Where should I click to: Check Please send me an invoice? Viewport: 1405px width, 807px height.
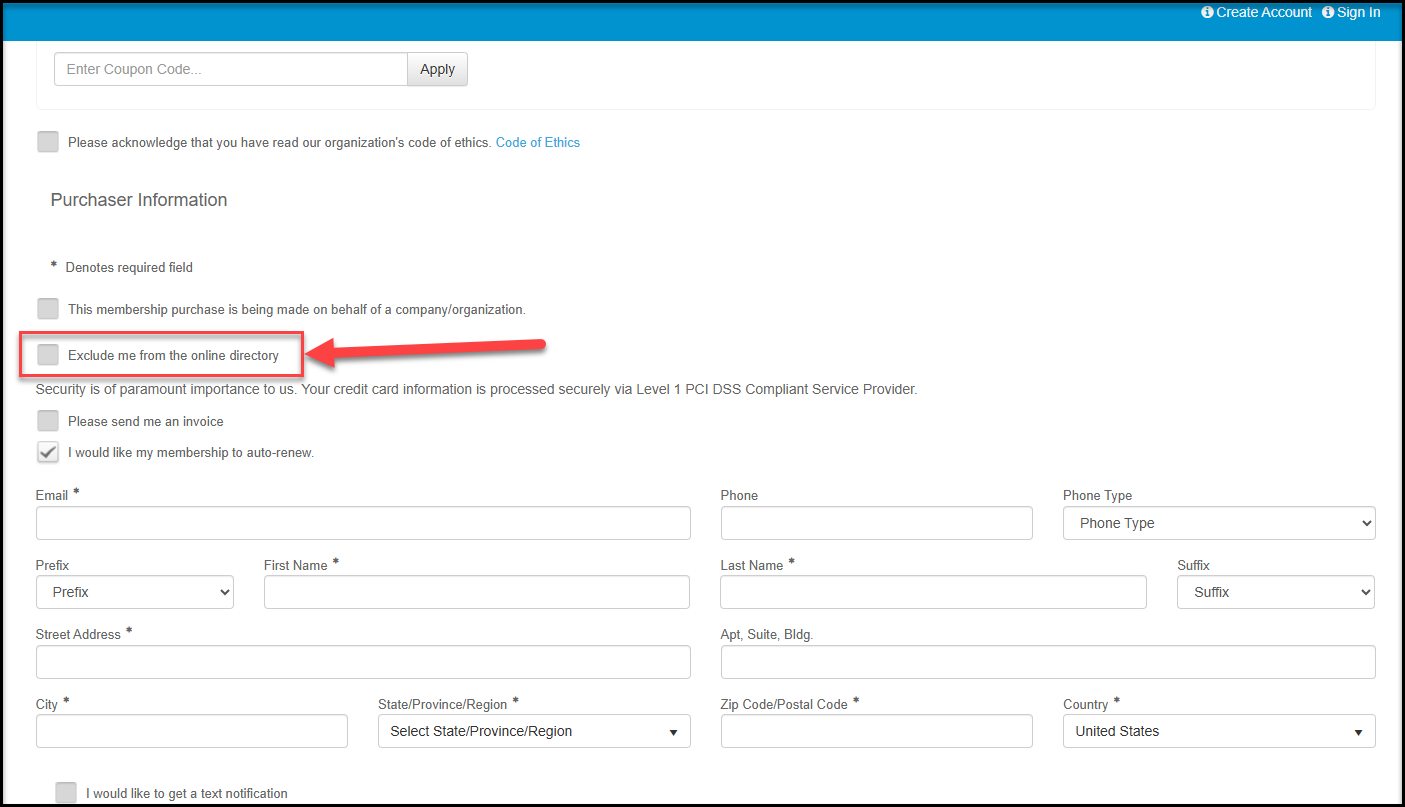pos(48,421)
